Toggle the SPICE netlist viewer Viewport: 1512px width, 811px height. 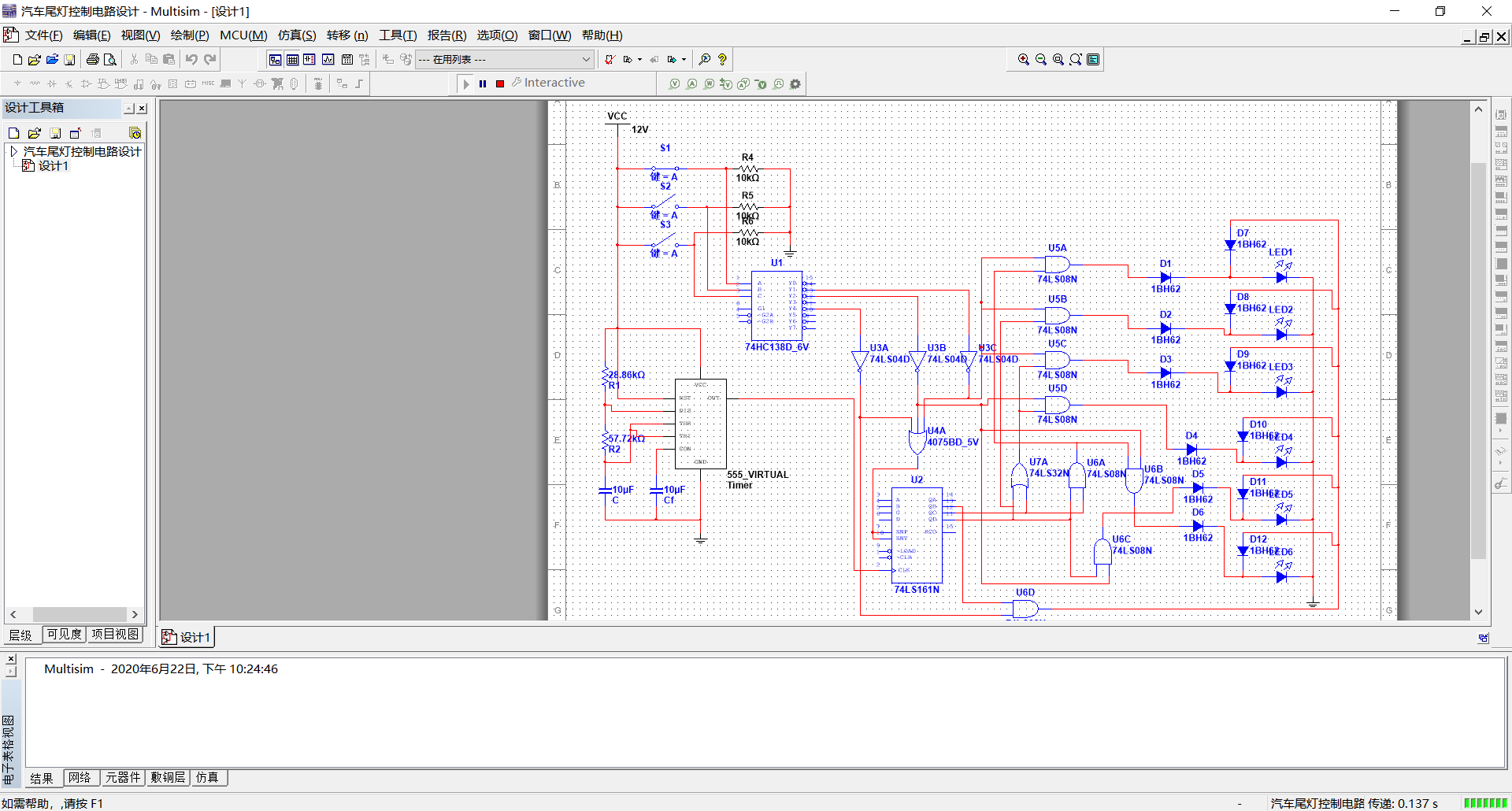(x=309, y=59)
